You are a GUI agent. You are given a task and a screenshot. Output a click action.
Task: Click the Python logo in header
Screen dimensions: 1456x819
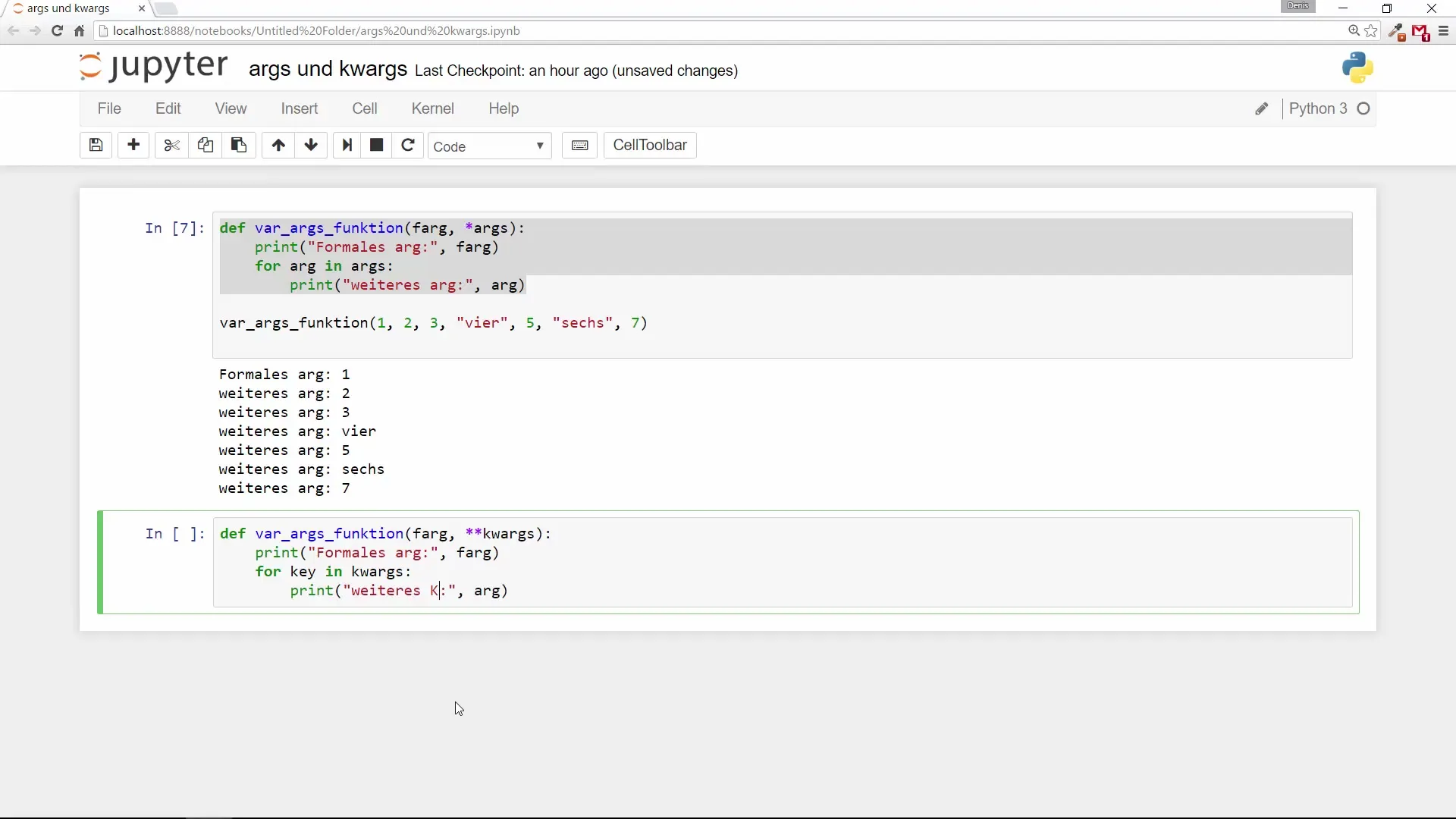coord(1357,67)
